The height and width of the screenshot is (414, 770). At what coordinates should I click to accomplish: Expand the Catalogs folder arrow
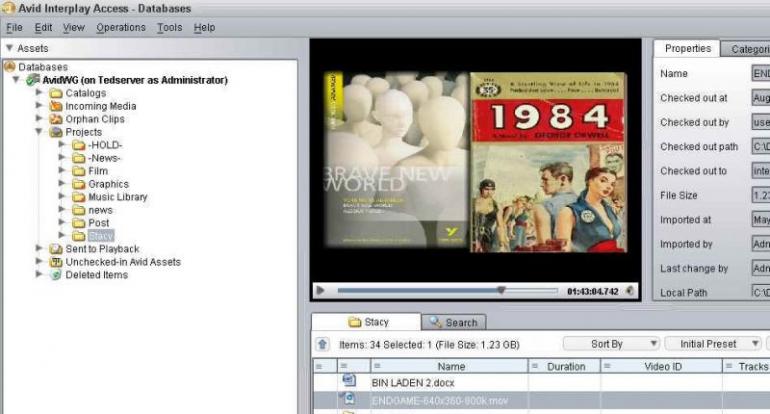39,92
